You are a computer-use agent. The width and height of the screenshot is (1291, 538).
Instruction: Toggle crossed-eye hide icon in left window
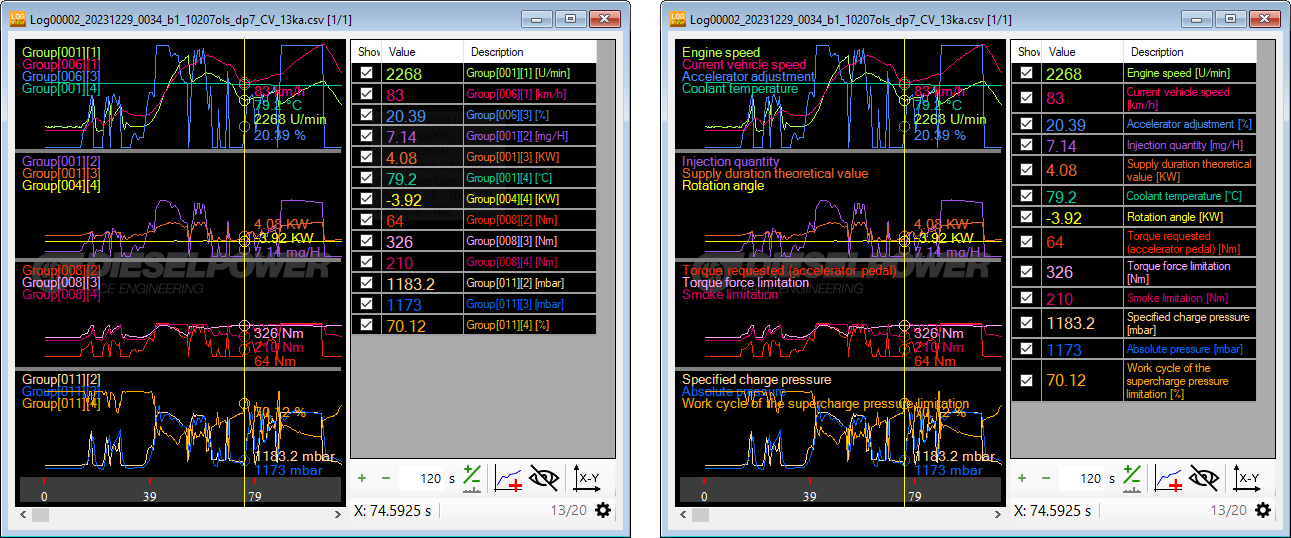click(x=544, y=479)
